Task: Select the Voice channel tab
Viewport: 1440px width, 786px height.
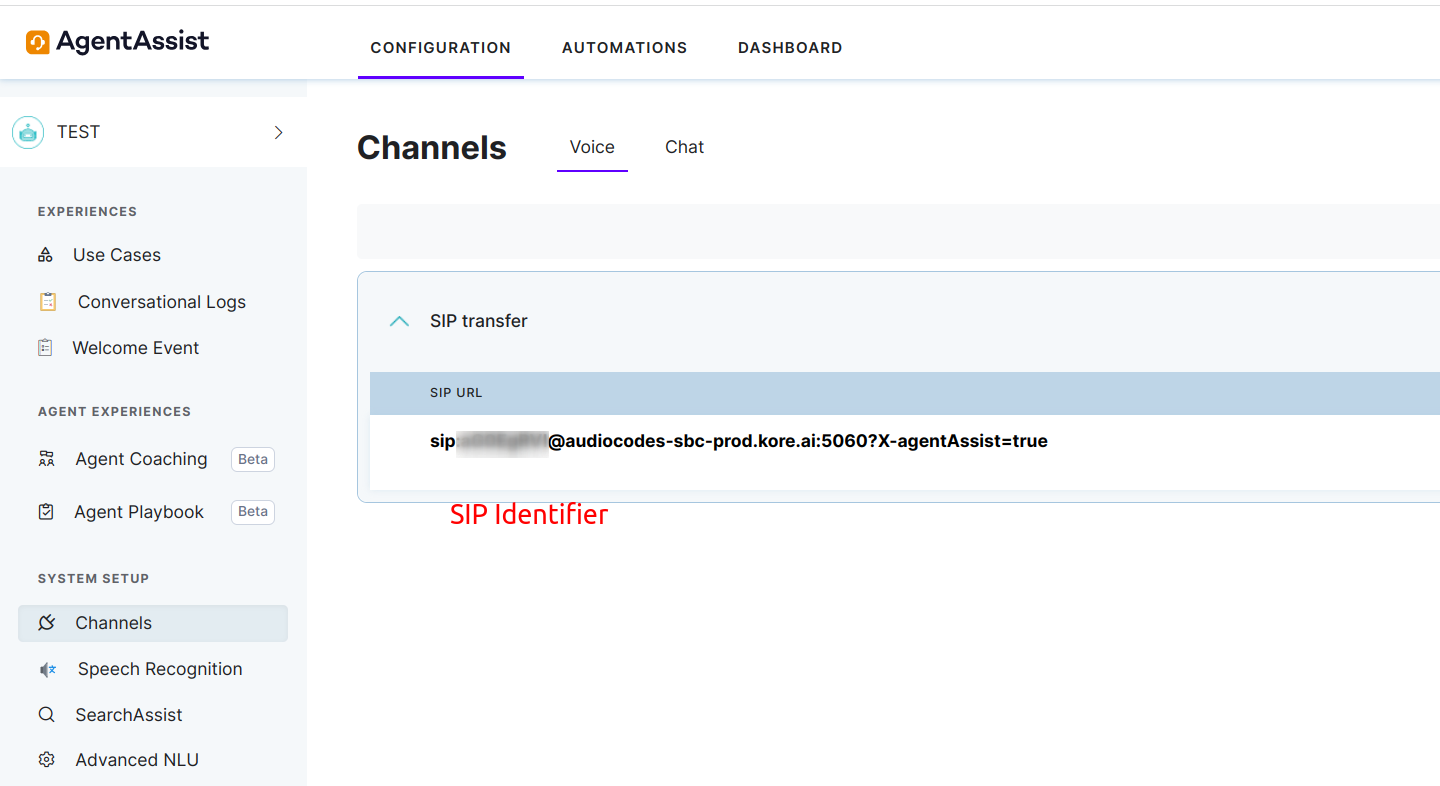Action: click(592, 147)
